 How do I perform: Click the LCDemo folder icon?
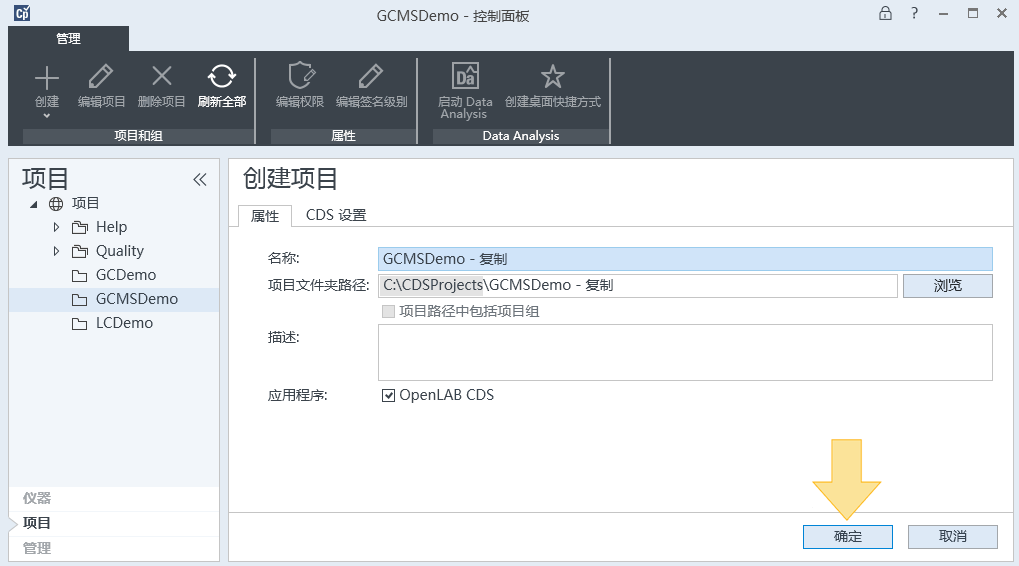click(x=80, y=324)
